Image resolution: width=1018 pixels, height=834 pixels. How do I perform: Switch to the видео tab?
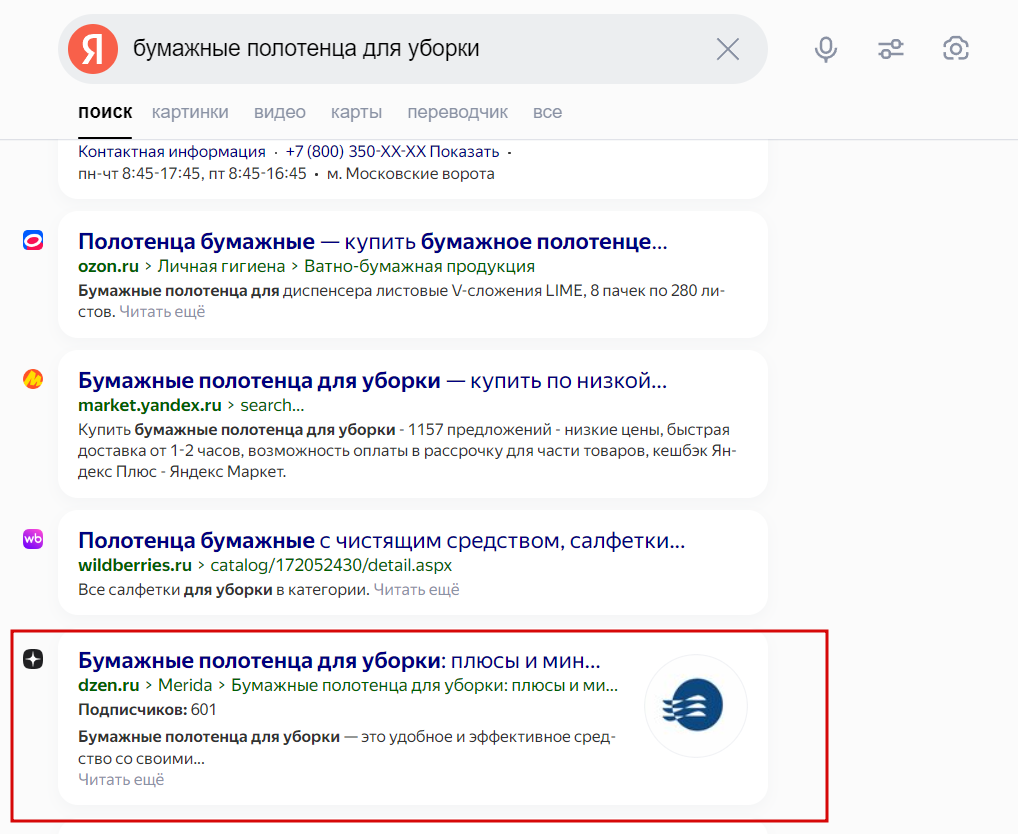click(280, 112)
